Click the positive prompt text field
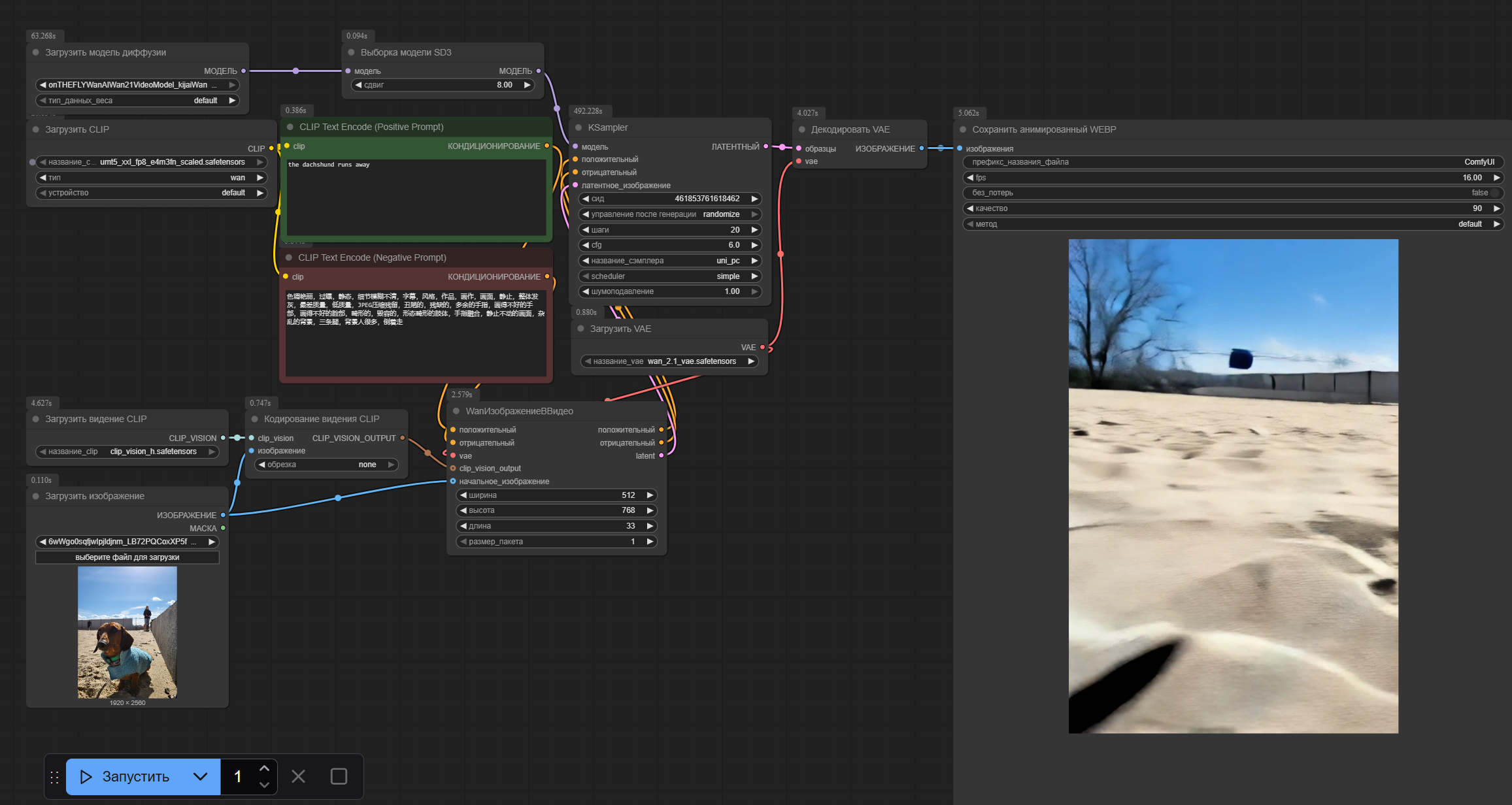This screenshot has width=1512, height=805. 416,196
